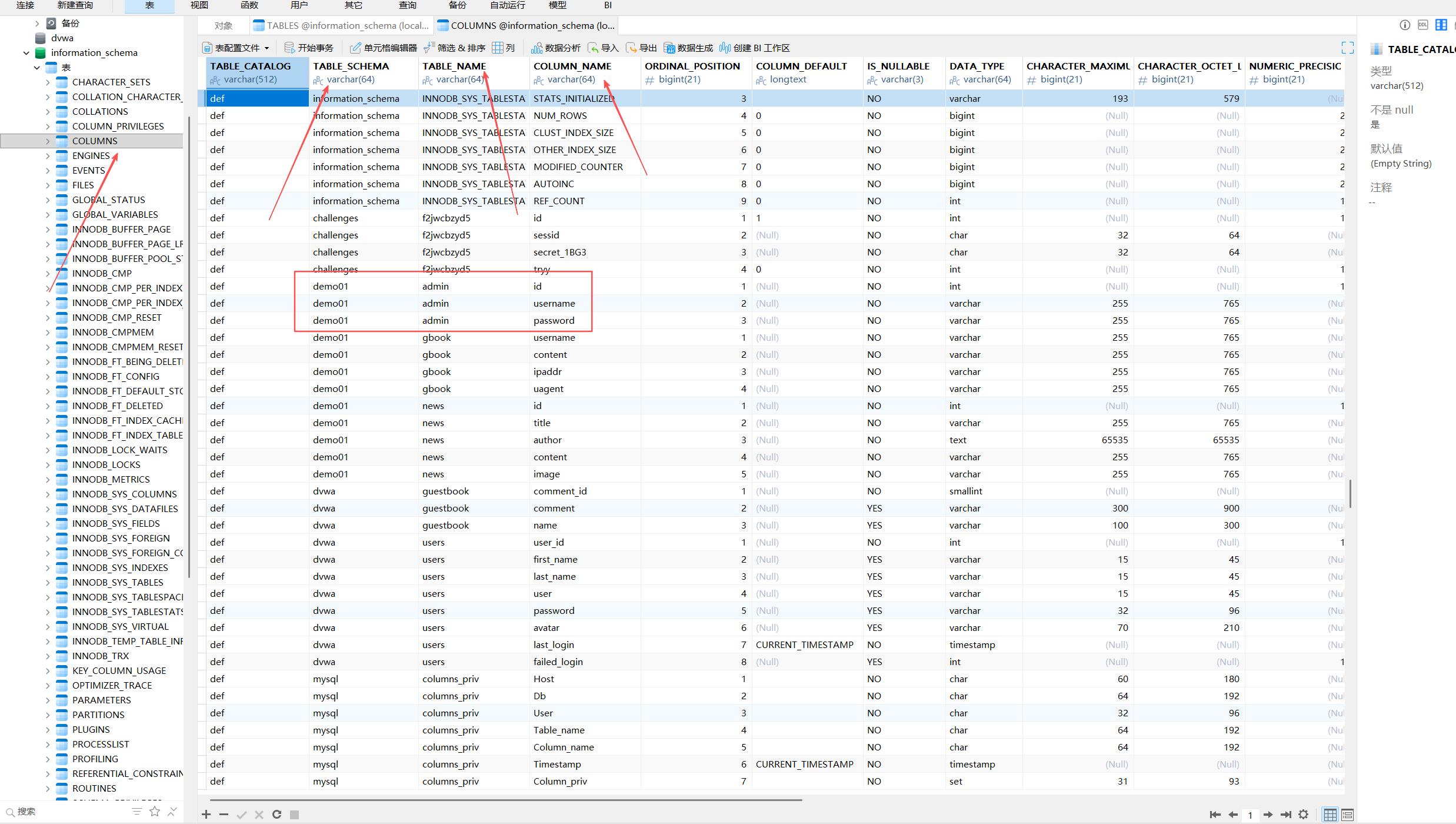Viewport: 1456px width, 824px height.
Task: Collapse the information_schema database node
Action: click(26, 53)
